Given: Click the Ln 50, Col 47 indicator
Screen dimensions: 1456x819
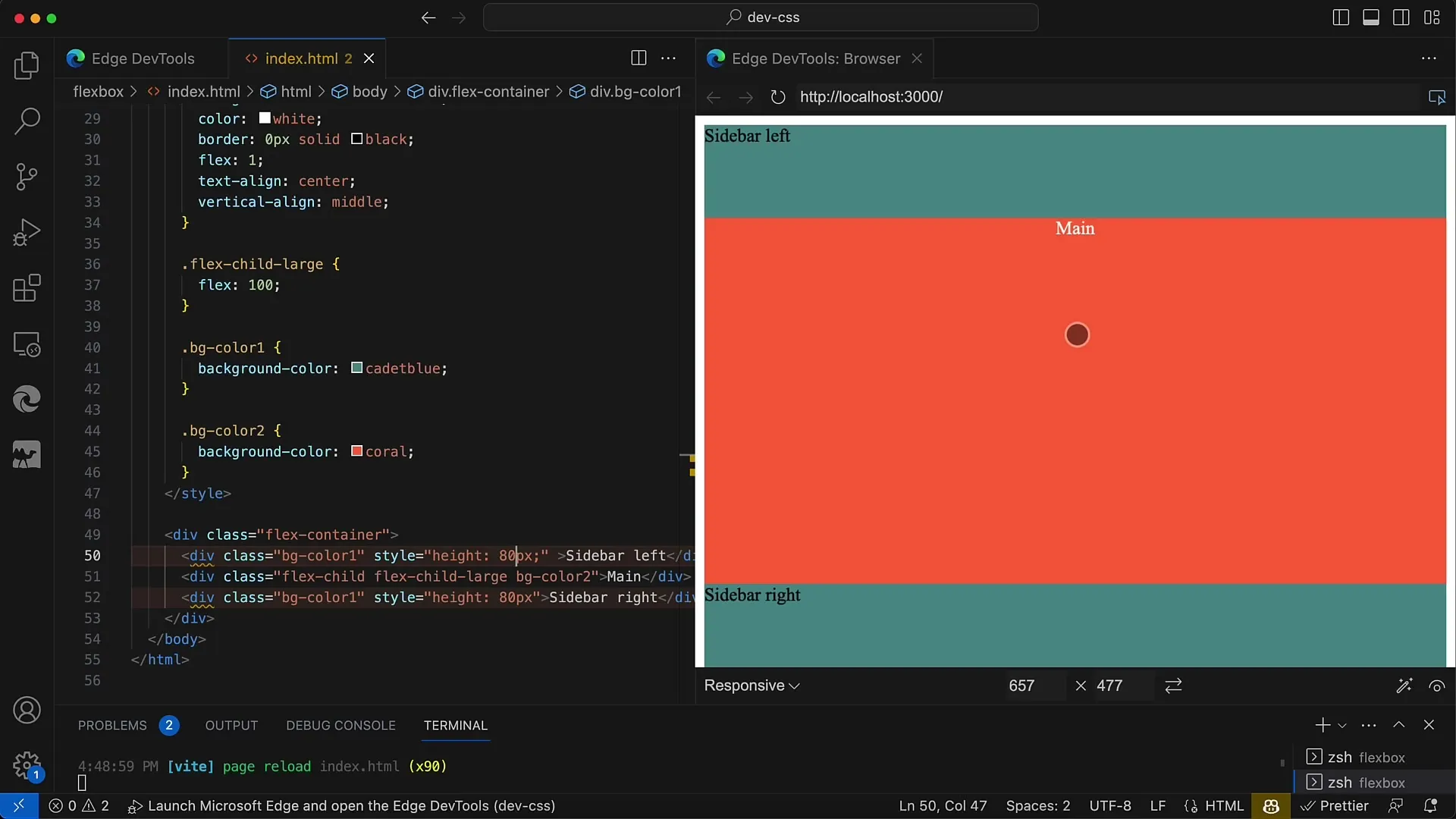Looking at the screenshot, I should click(x=943, y=806).
